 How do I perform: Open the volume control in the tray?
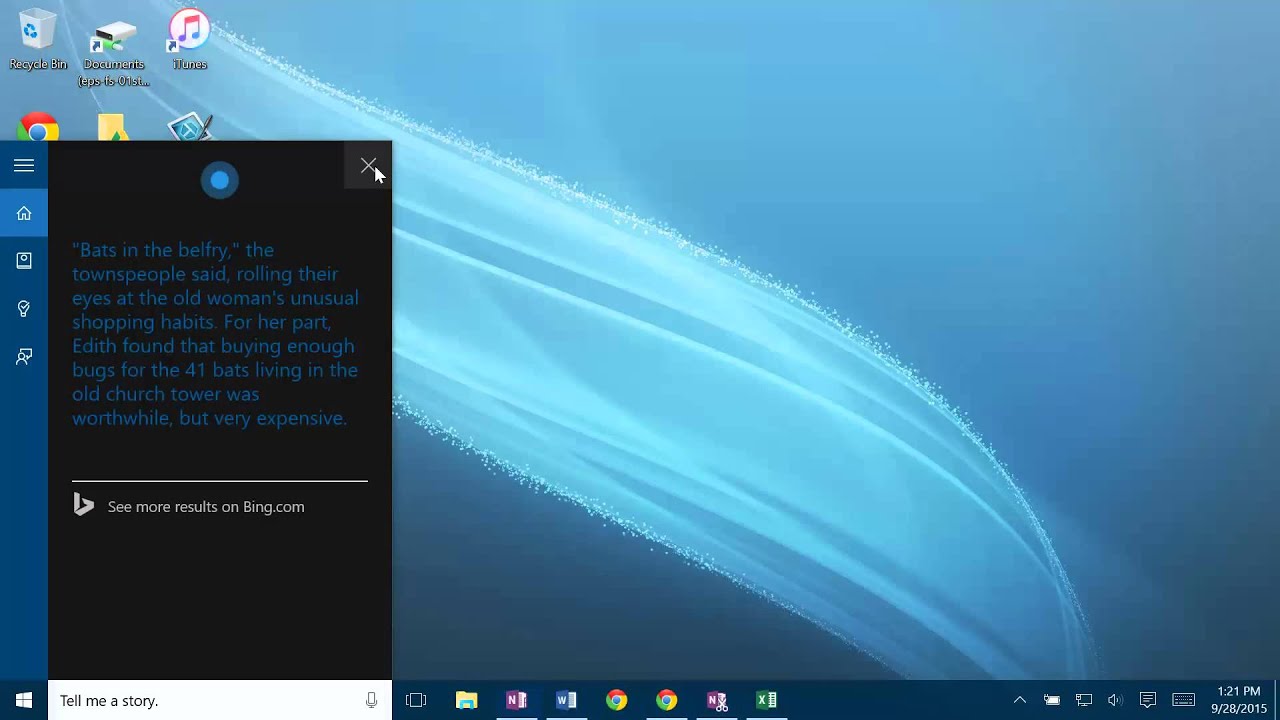point(1115,700)
